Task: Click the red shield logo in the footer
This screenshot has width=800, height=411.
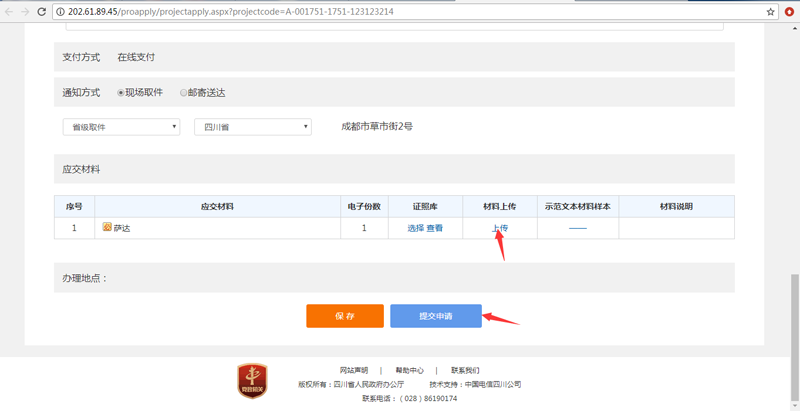Action: [x=252, y=381]
